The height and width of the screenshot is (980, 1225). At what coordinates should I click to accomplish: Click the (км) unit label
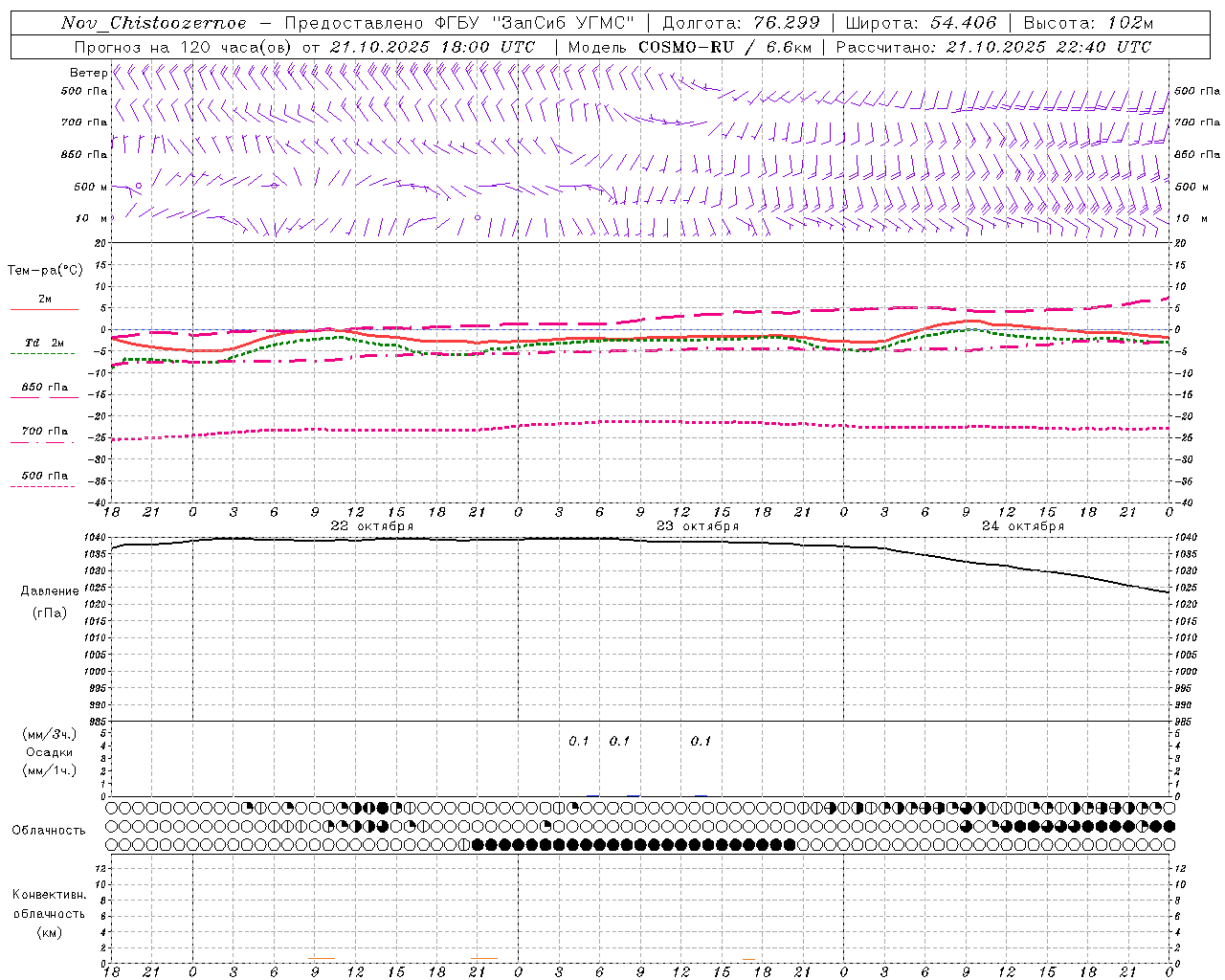pyautogui.click(x=49, y=932)
